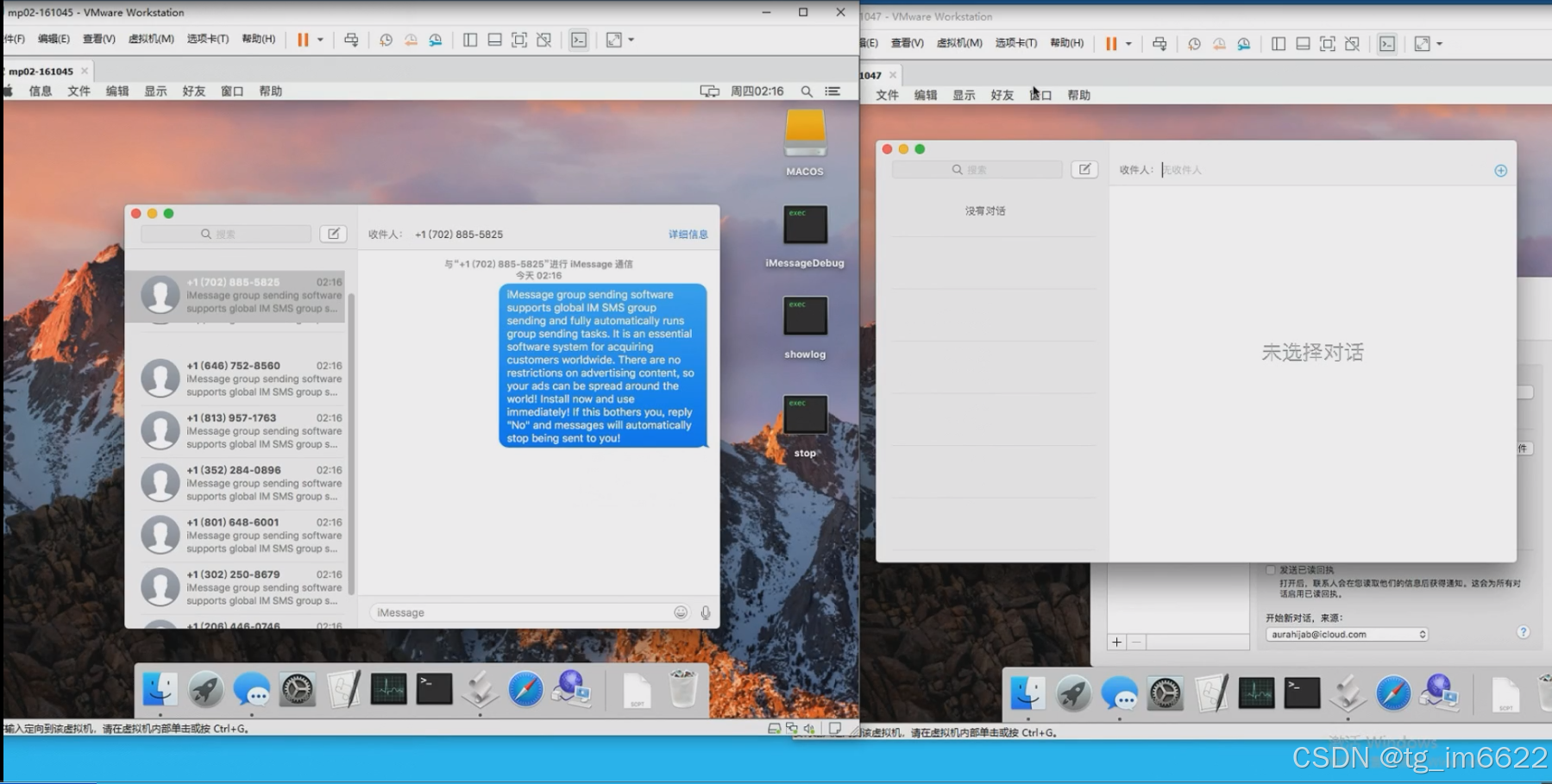Open 信息 menu in left macOS menu bar

click(41, 91)
